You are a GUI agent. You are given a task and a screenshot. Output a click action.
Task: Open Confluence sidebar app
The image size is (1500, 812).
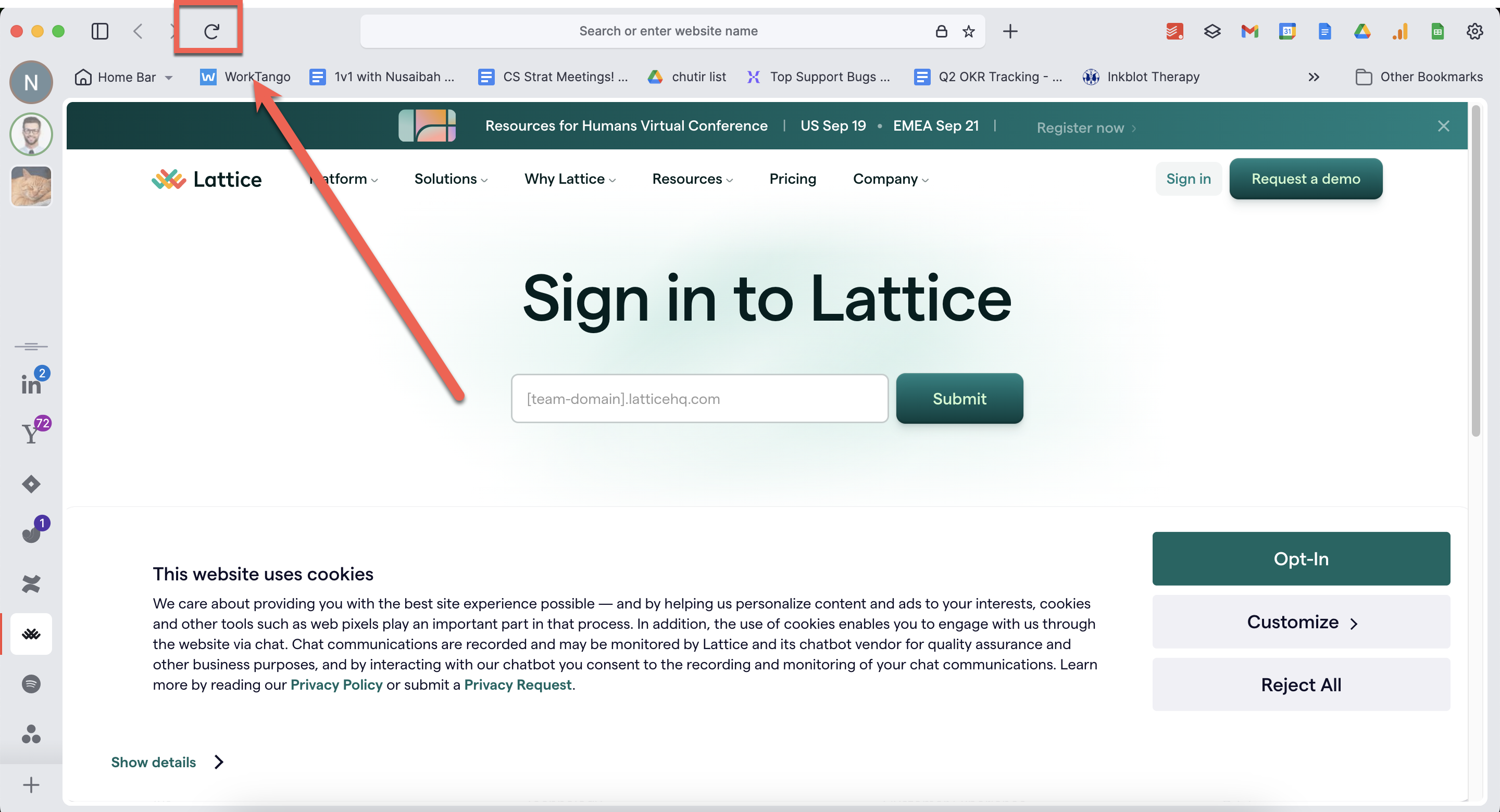(31, 583)
